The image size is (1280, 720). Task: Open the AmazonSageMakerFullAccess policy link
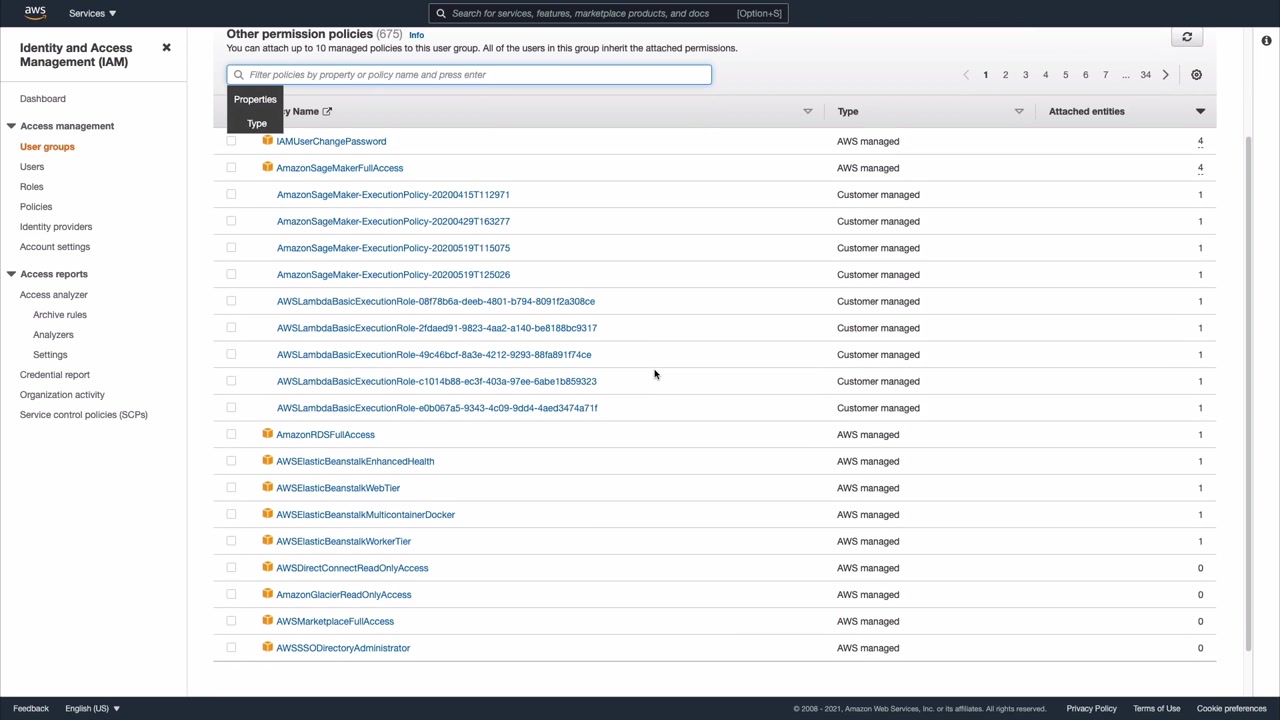tap(340, 168)
